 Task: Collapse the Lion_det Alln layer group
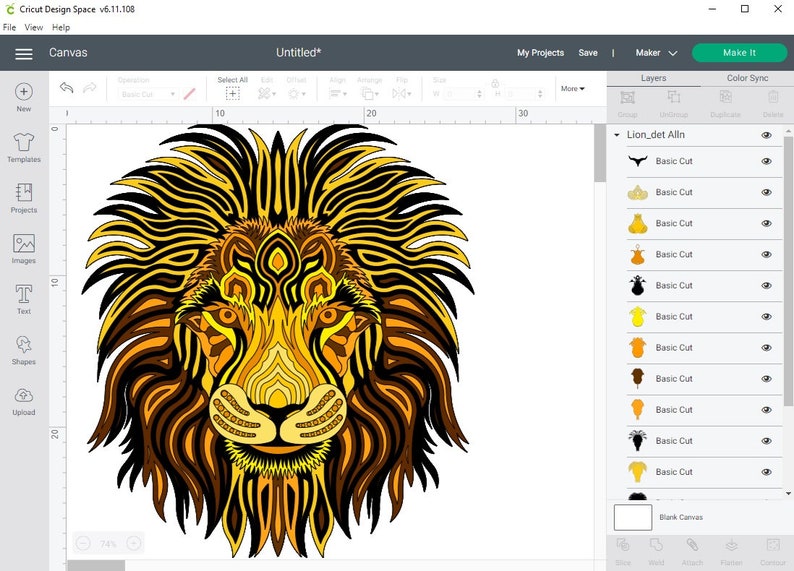pyautogui.click(x=617, y=135)
